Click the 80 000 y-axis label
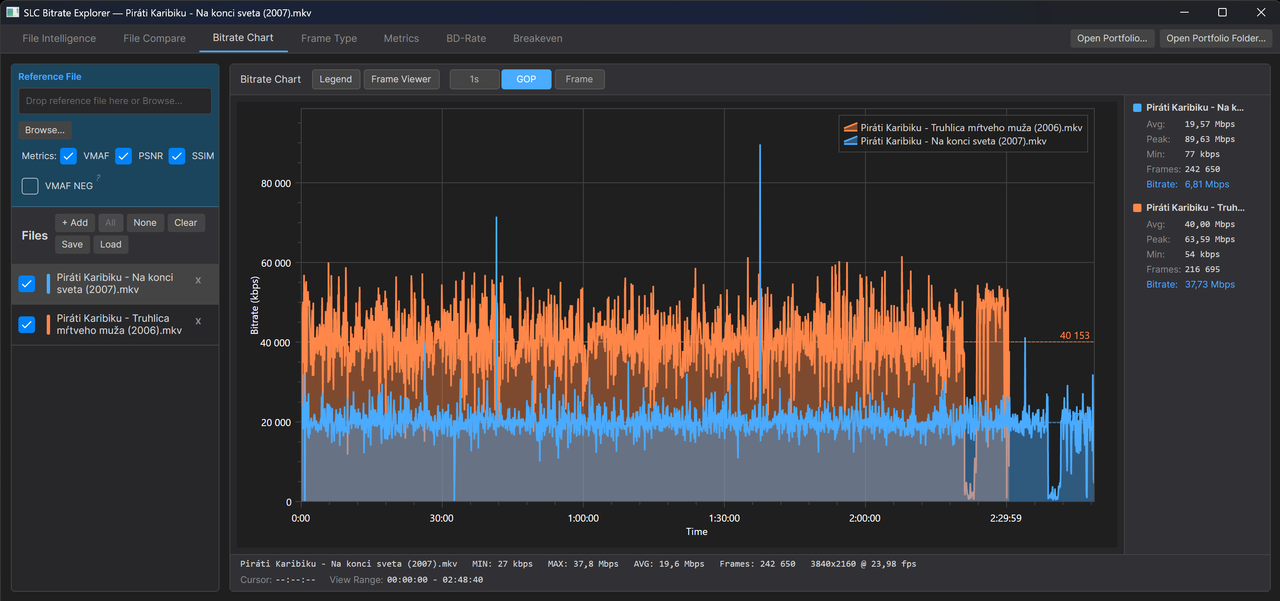The image size is (1280, 601). [x=275, y=183]
